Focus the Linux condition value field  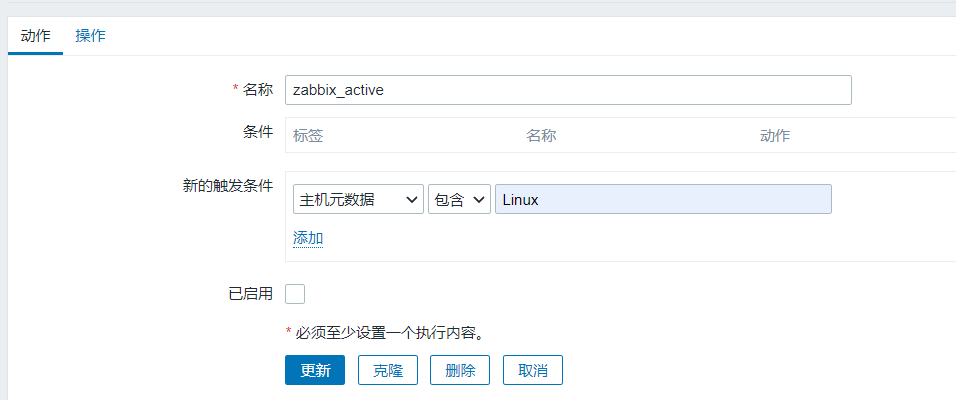(x=662, y=199)
